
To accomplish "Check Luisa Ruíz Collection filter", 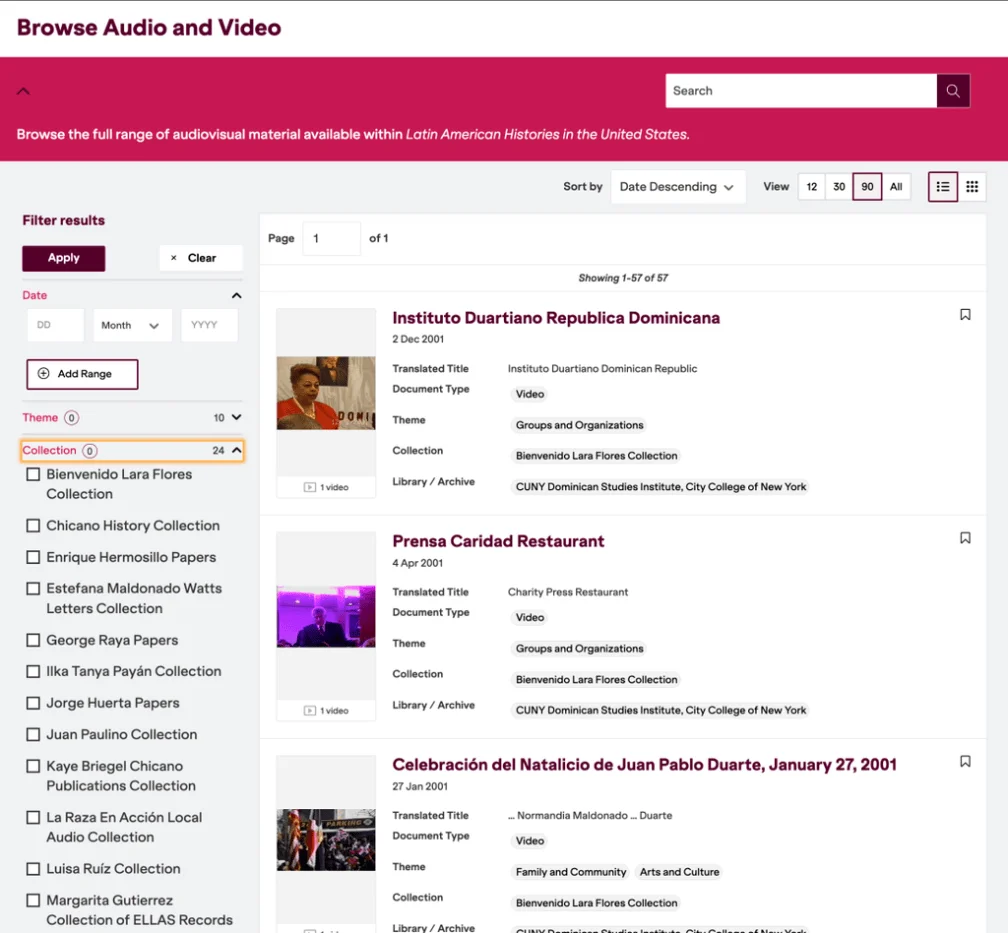I will point(33,869).
